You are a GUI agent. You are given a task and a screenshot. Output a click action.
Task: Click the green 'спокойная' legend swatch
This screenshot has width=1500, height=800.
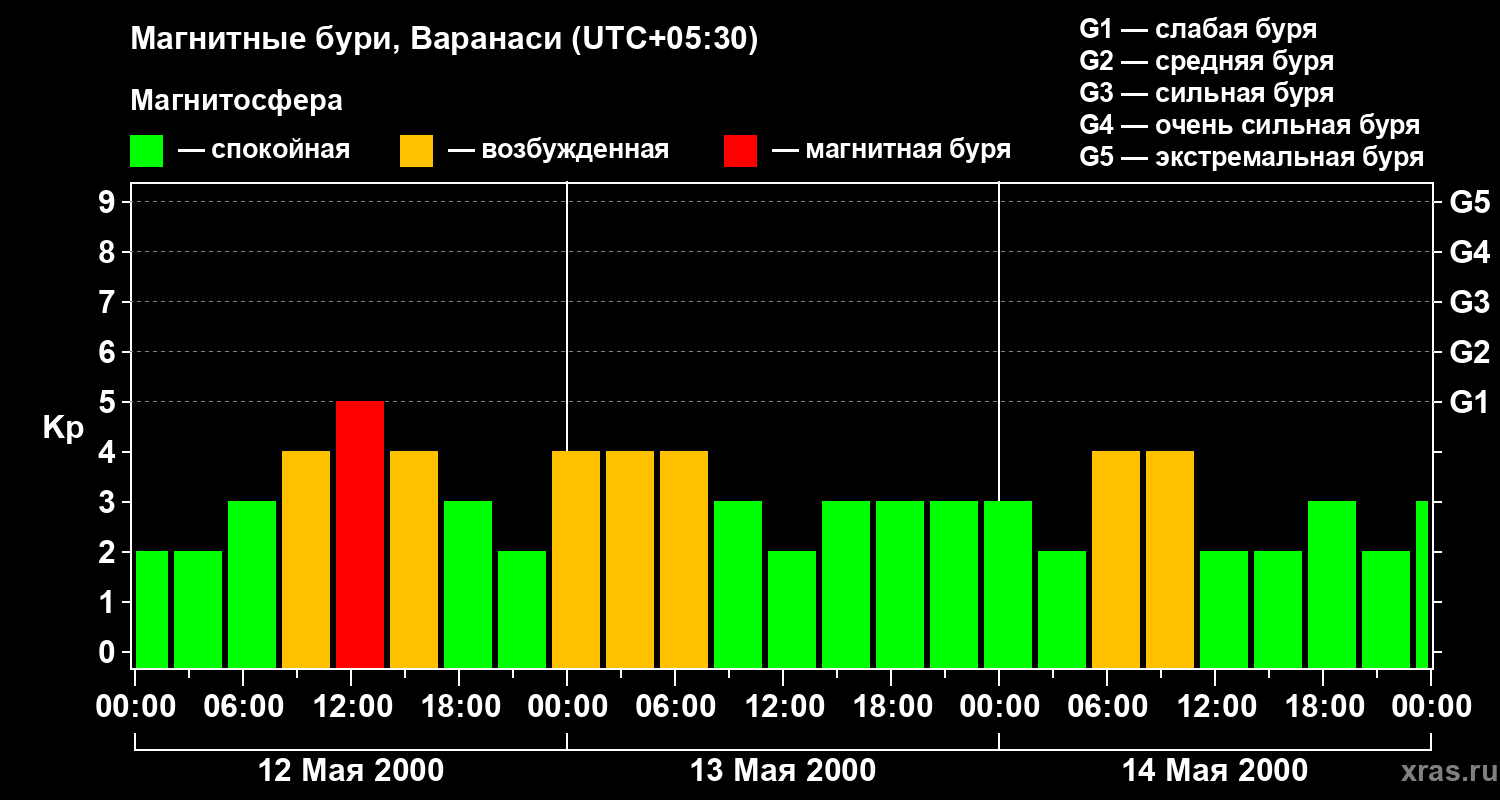coord(146,151)
